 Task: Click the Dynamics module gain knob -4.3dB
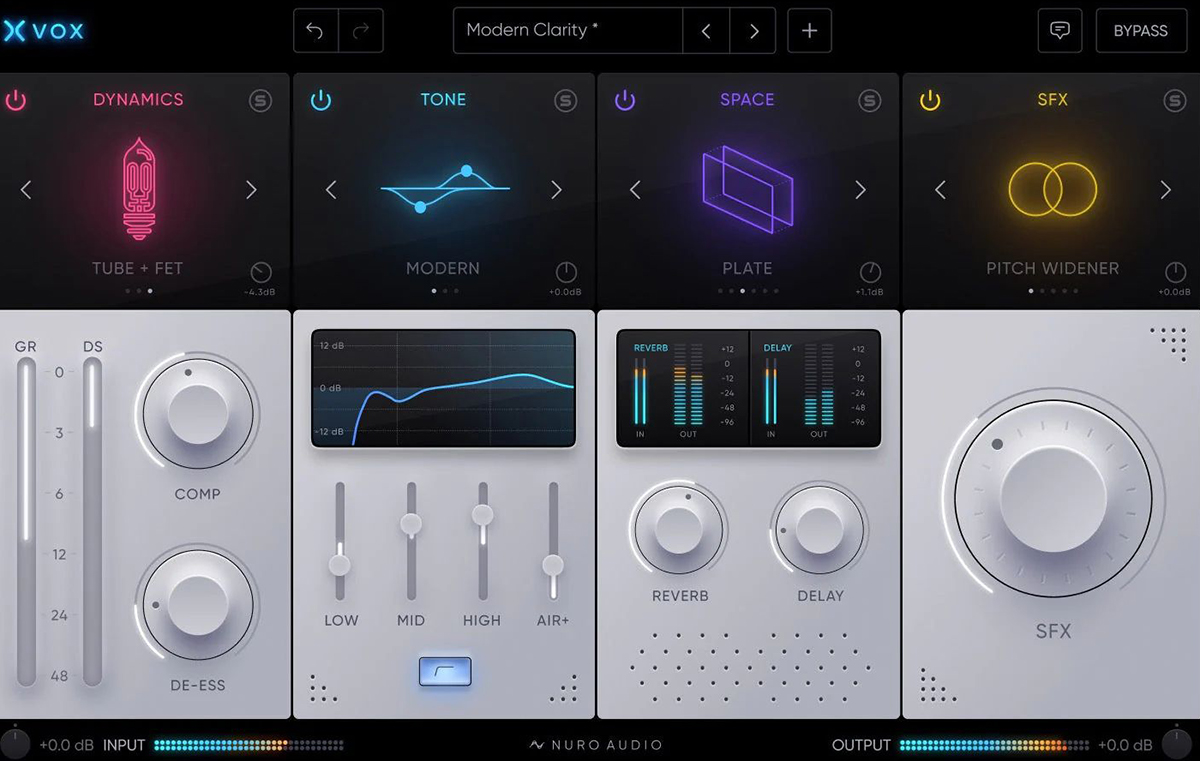pos(260,272)
